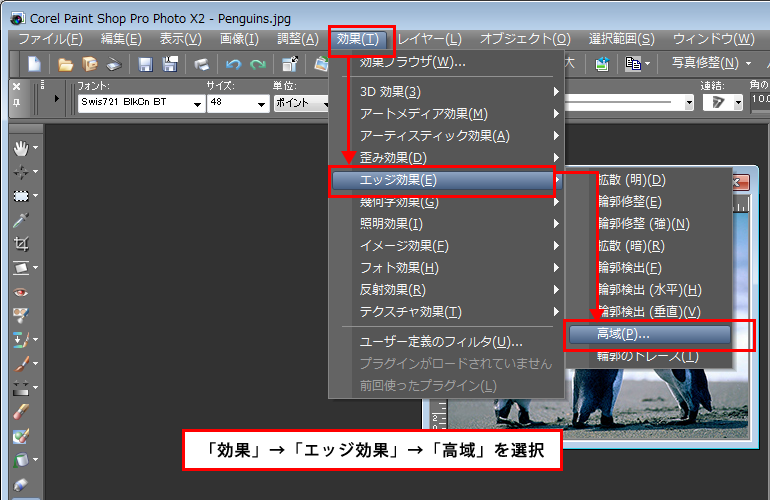
Task: Choose アーティスティック効果(A) submenu
Action: pos(446,136)
